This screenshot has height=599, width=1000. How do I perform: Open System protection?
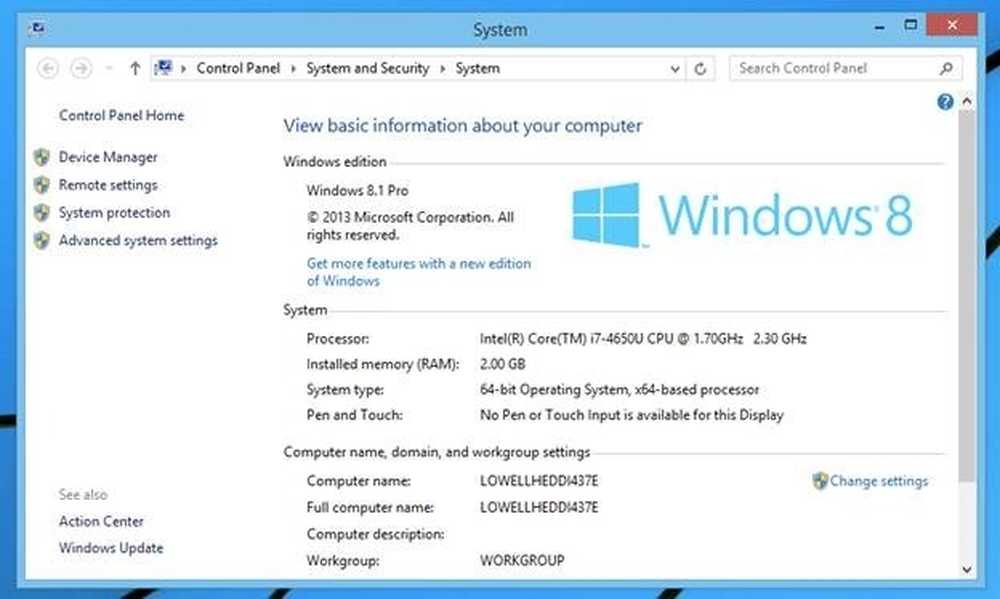coord(114,212)
